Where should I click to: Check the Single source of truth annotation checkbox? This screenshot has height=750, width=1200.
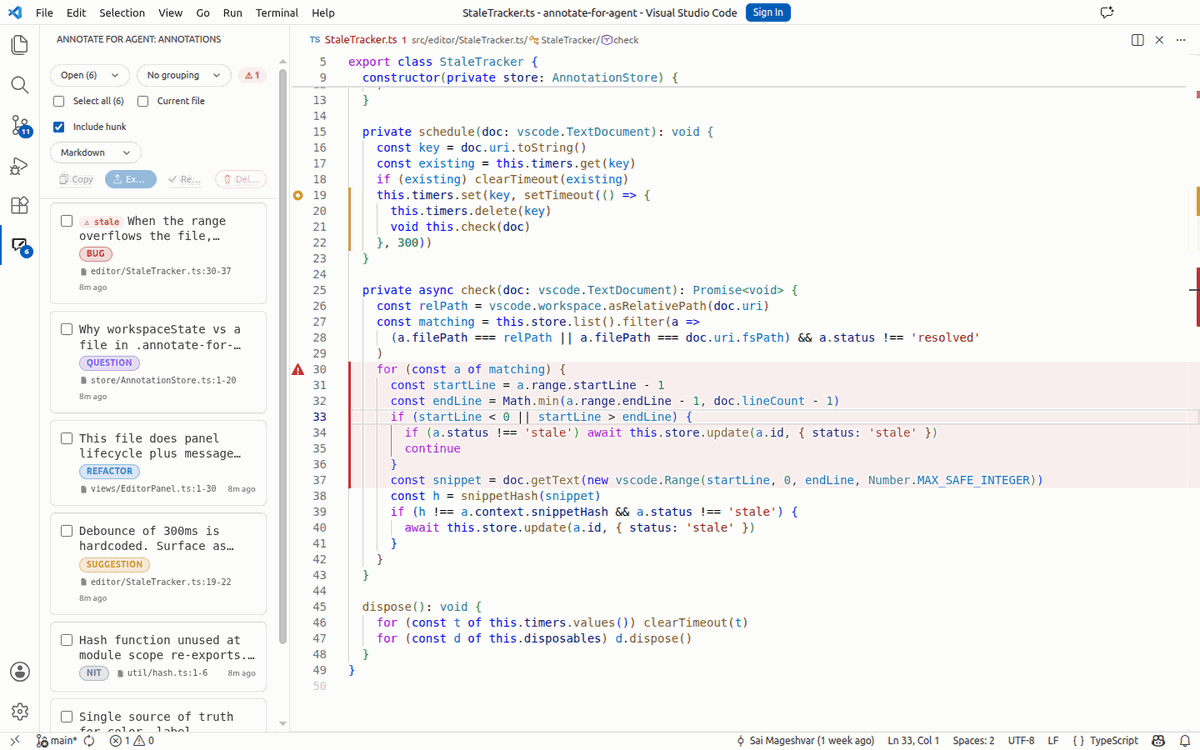[67, 717]
